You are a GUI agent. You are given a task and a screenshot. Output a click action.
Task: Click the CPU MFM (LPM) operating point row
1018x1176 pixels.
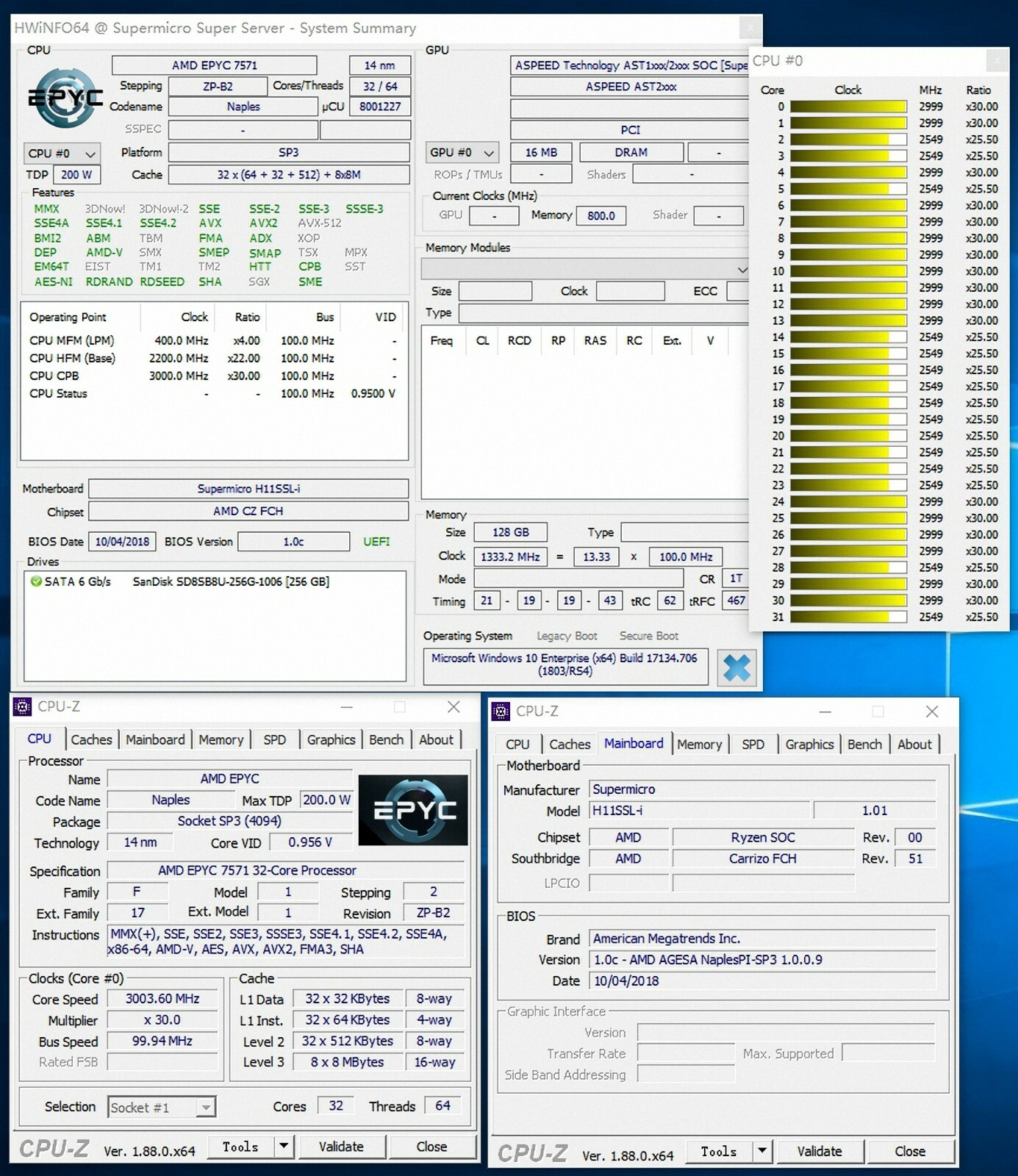click(213, 340)
